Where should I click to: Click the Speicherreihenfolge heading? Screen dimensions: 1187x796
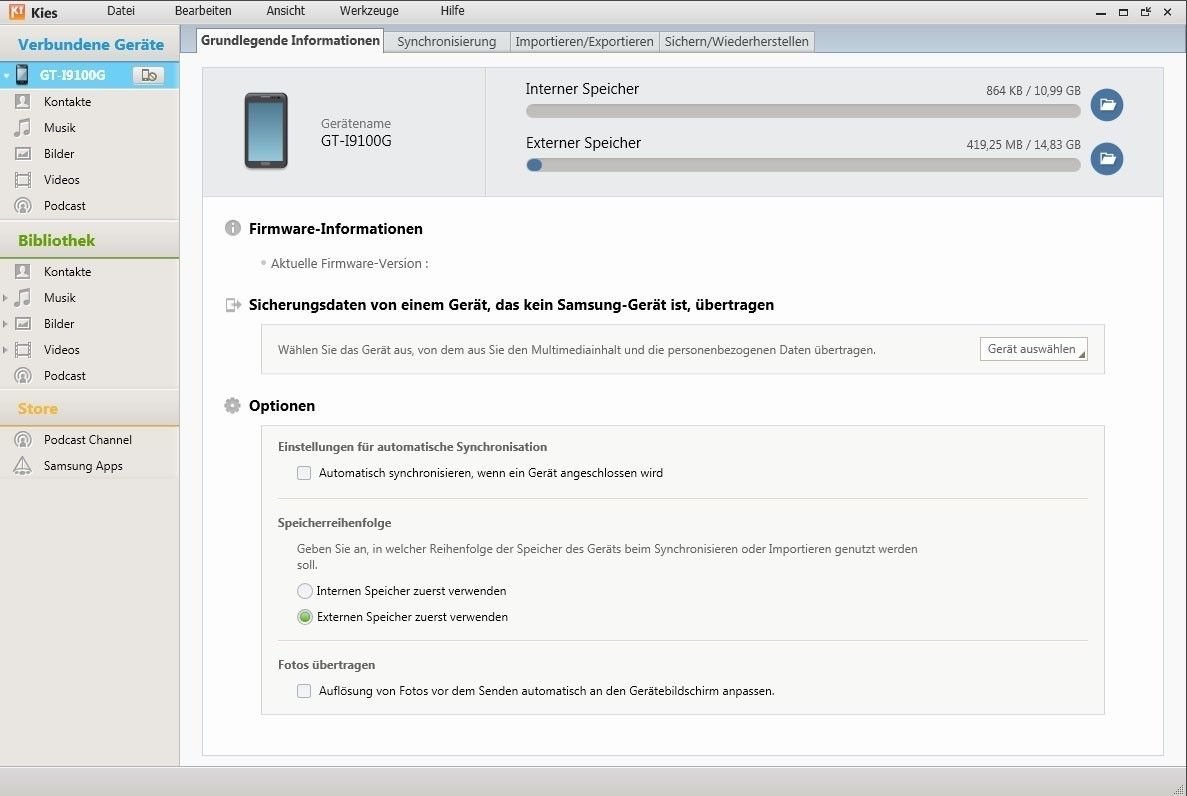pyautogui.click(x=334, y=523)
